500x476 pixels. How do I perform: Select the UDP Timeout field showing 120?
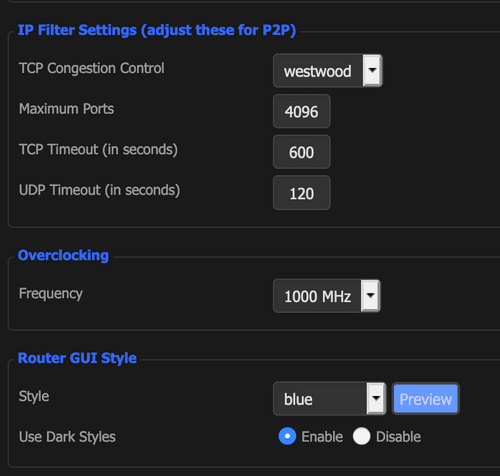(x=302, y=193)
